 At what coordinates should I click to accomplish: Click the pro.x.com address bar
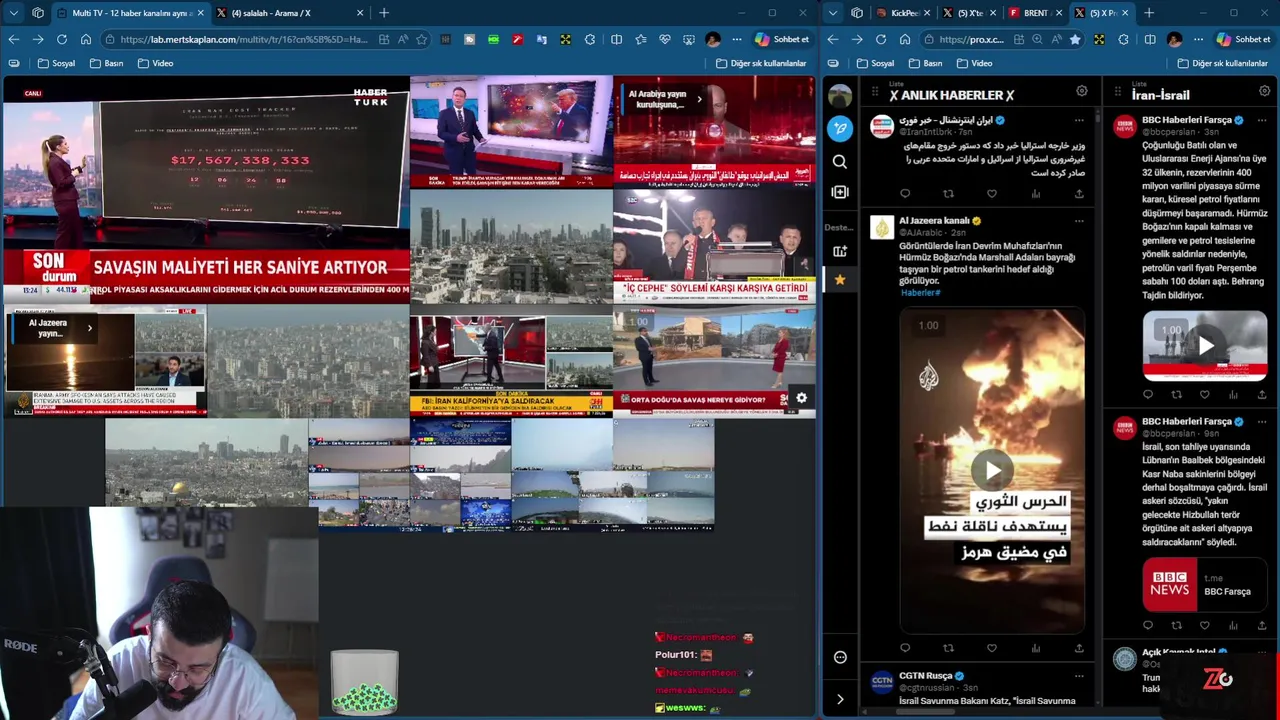[x=971, y=39]
